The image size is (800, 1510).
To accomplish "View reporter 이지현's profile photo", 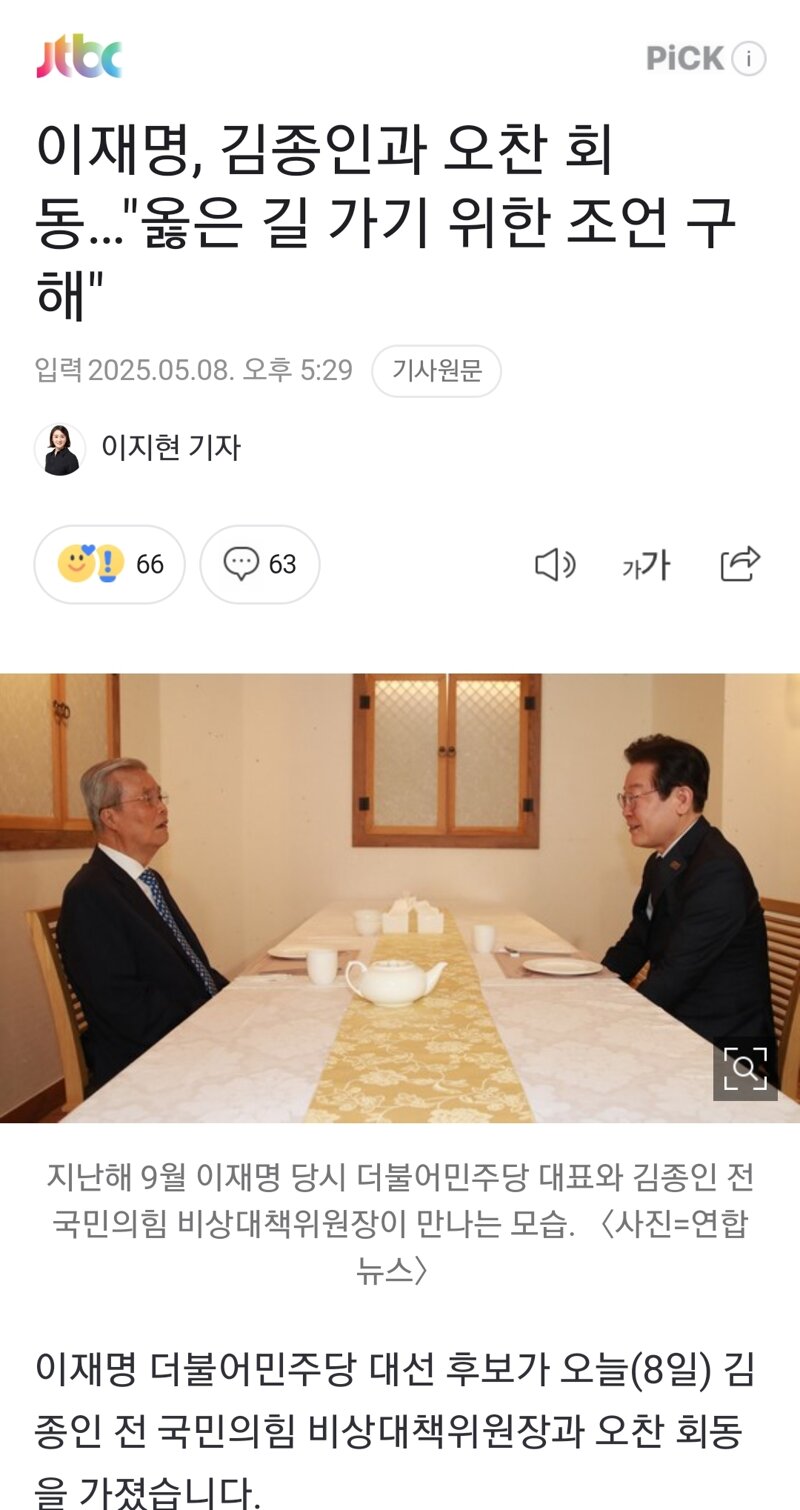I will pyautogui.click(x=60, y=449).
